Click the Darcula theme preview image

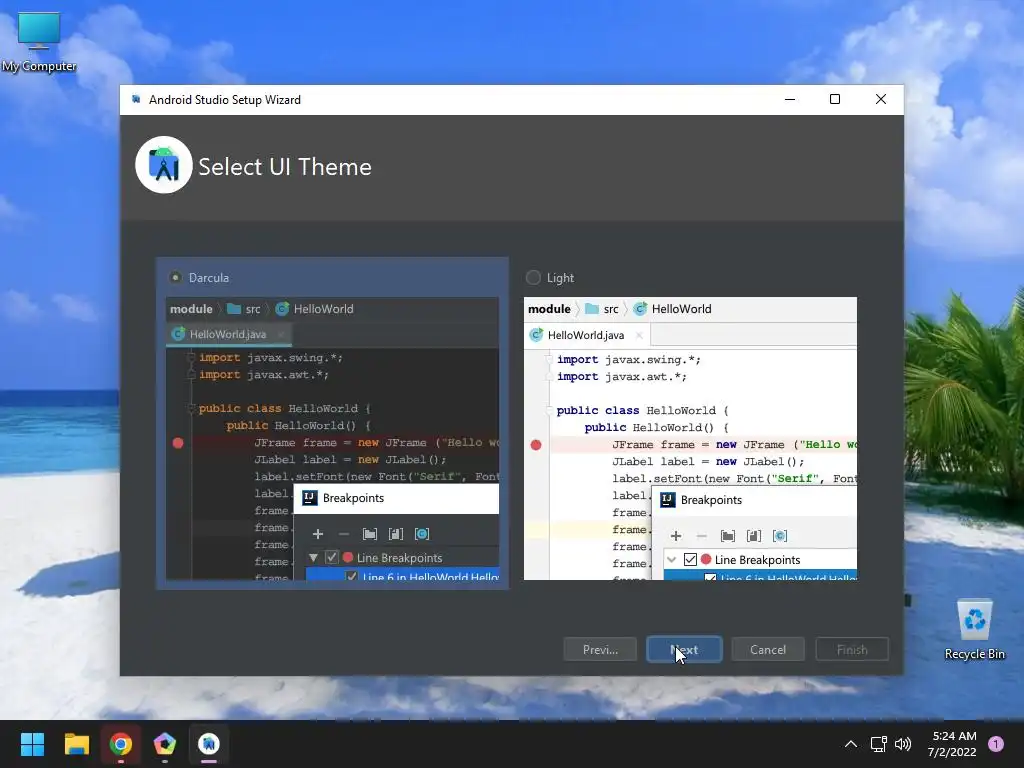(332, 439)
